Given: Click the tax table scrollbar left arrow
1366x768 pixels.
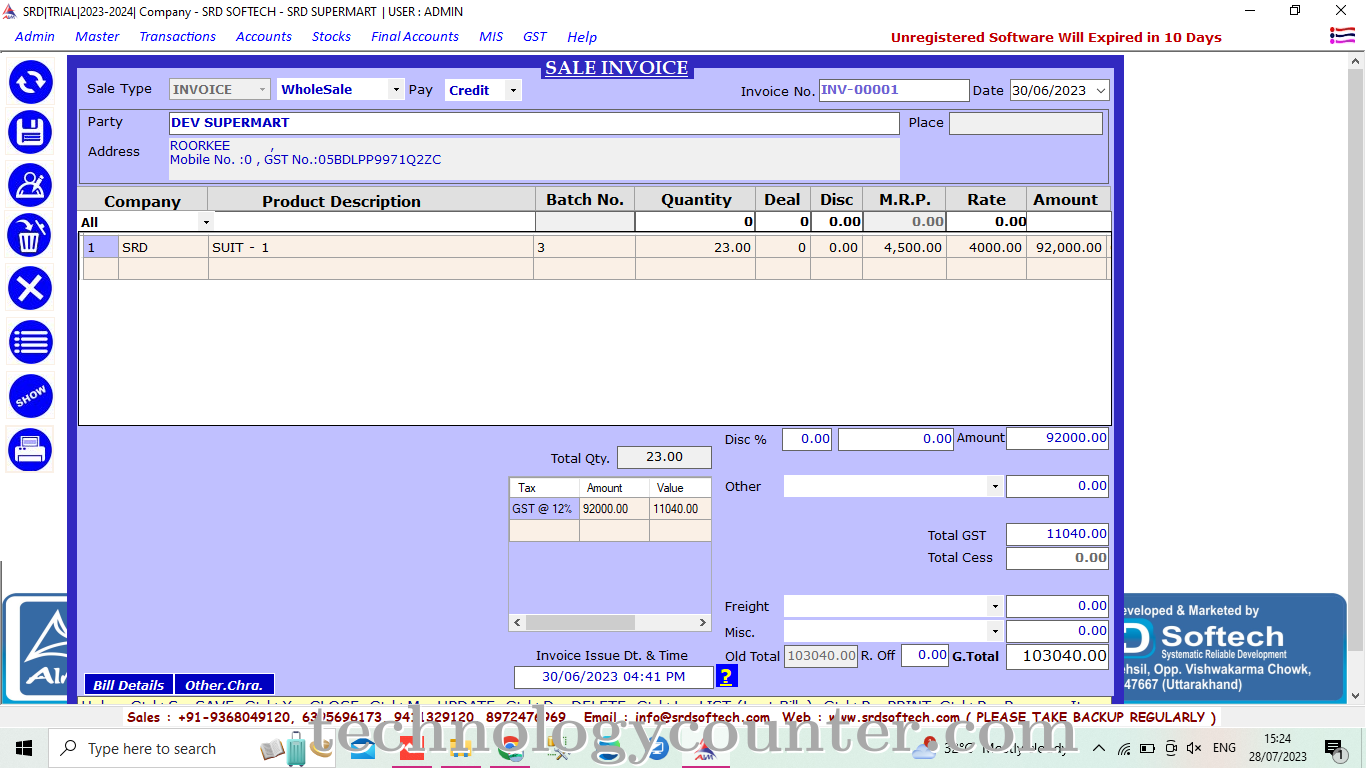Looking at the screenshot, I should 518,622.
